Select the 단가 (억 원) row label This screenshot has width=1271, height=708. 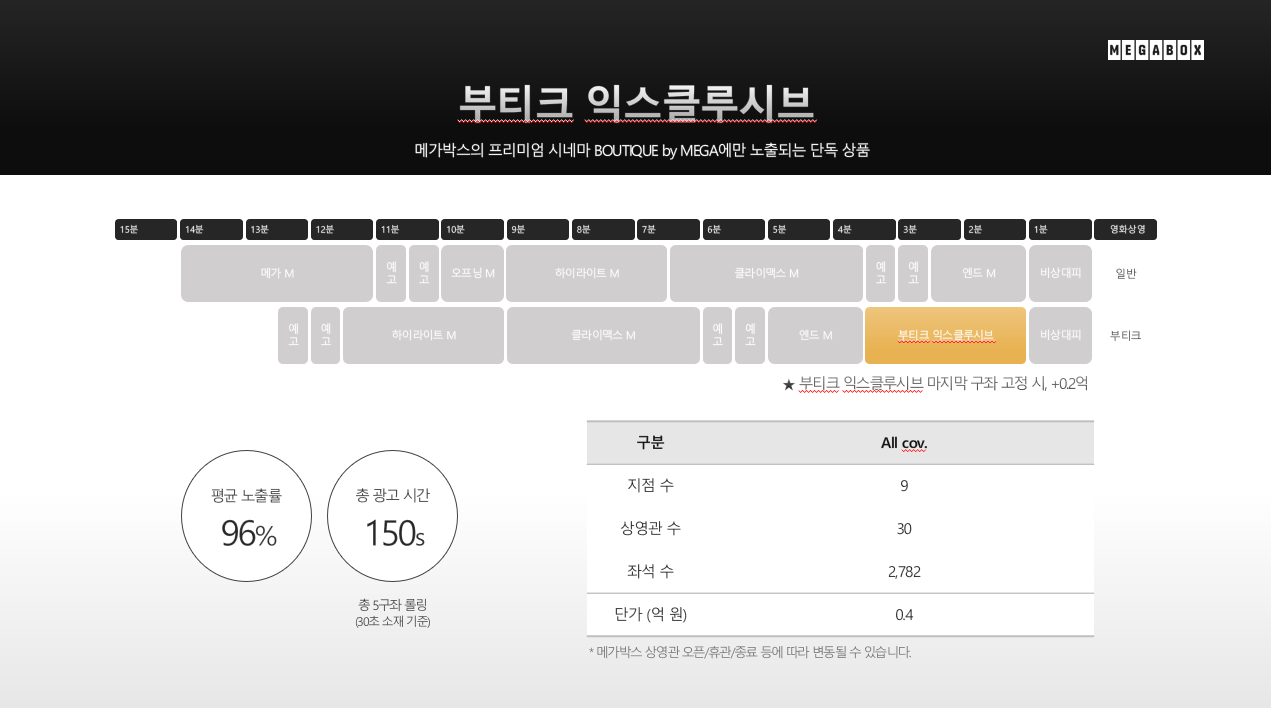pyautogui.click(x=650, y=614)
